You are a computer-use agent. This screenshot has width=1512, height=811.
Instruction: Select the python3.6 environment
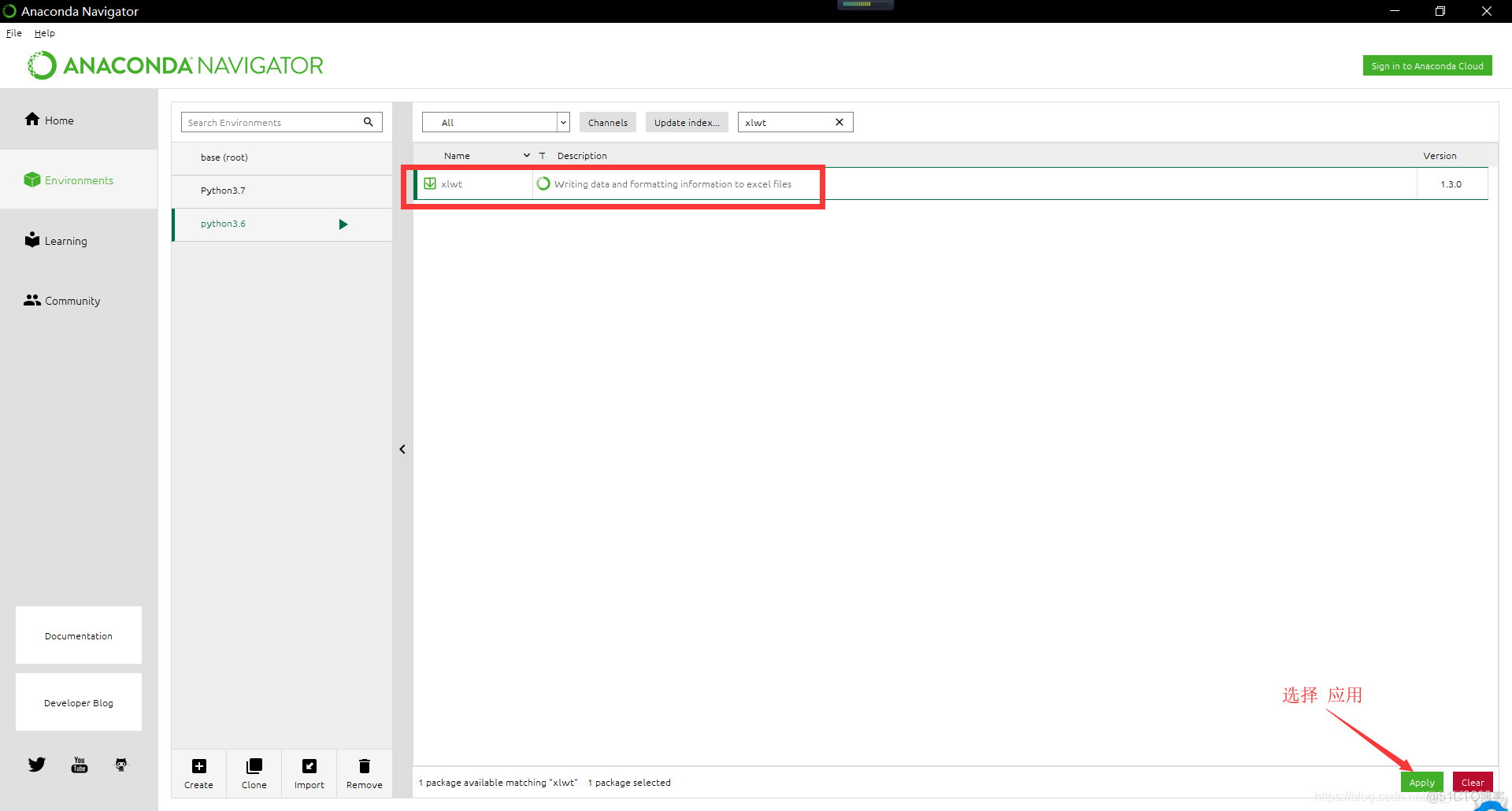click(282, 224)
